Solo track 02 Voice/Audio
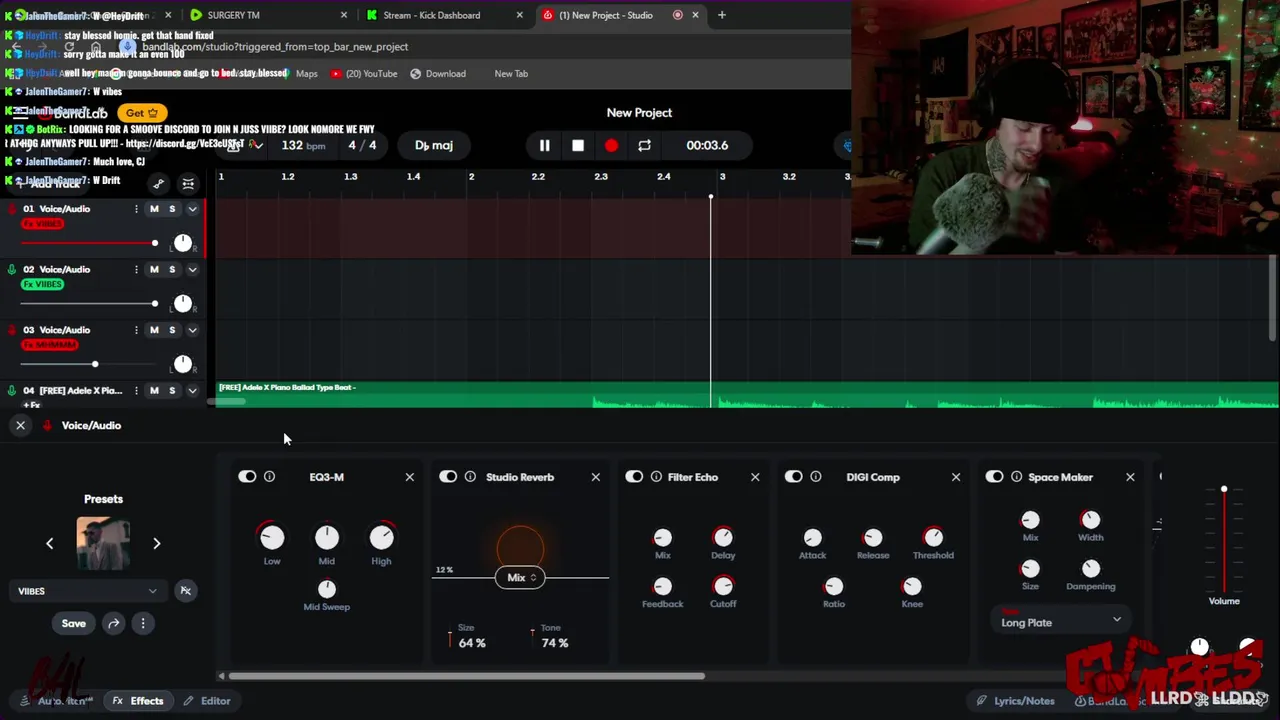 (172, 269)
